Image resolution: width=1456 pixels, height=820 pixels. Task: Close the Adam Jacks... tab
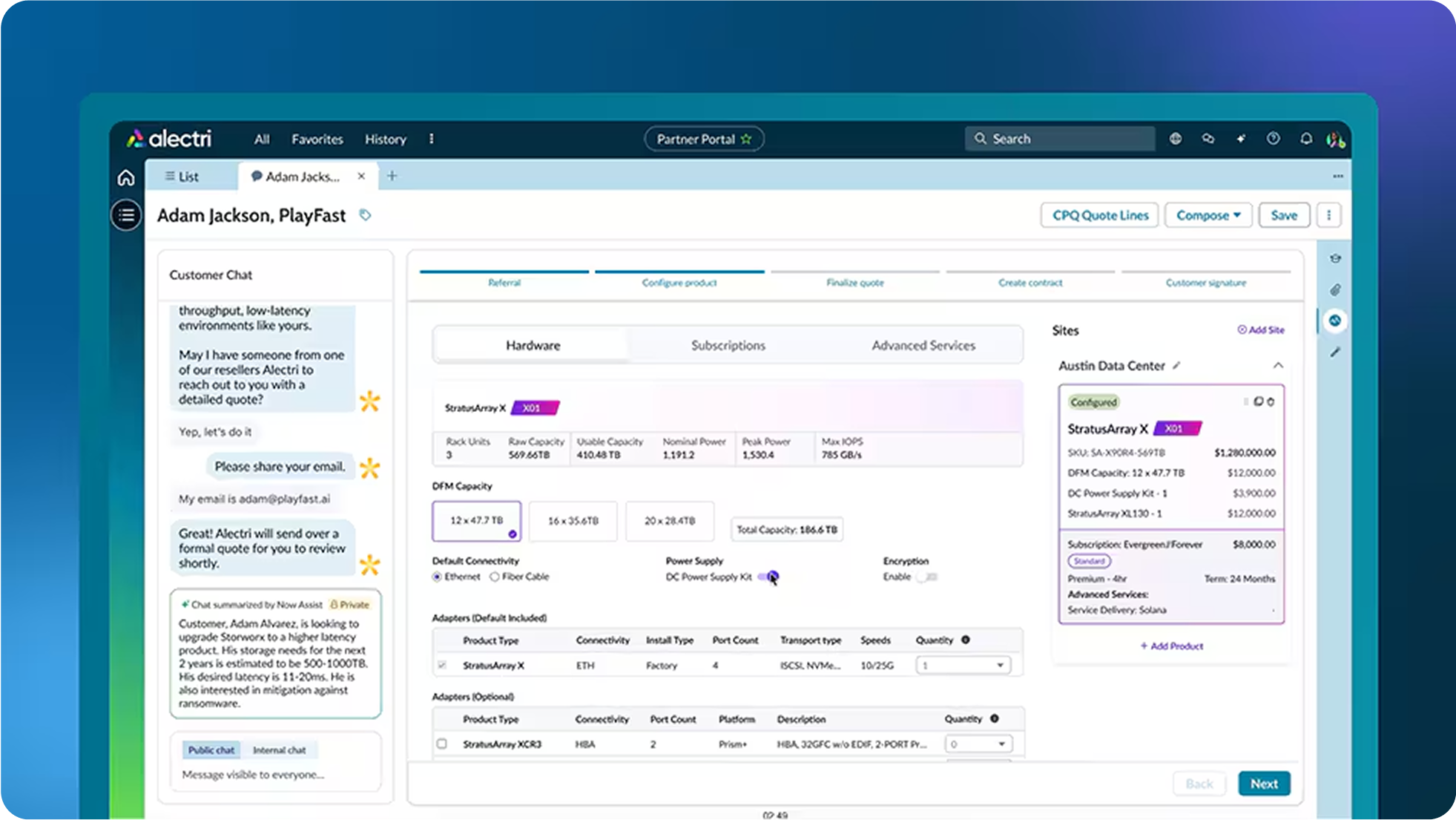[x=361, y=176]
